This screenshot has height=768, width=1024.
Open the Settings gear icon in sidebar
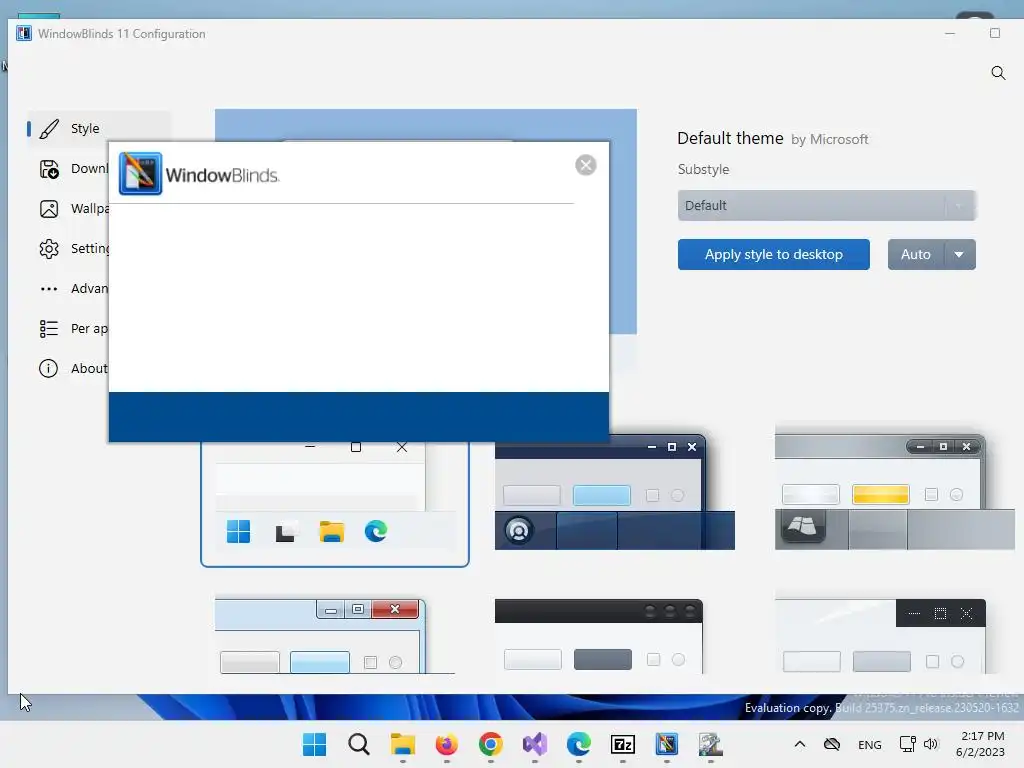[x=49, y=249]
